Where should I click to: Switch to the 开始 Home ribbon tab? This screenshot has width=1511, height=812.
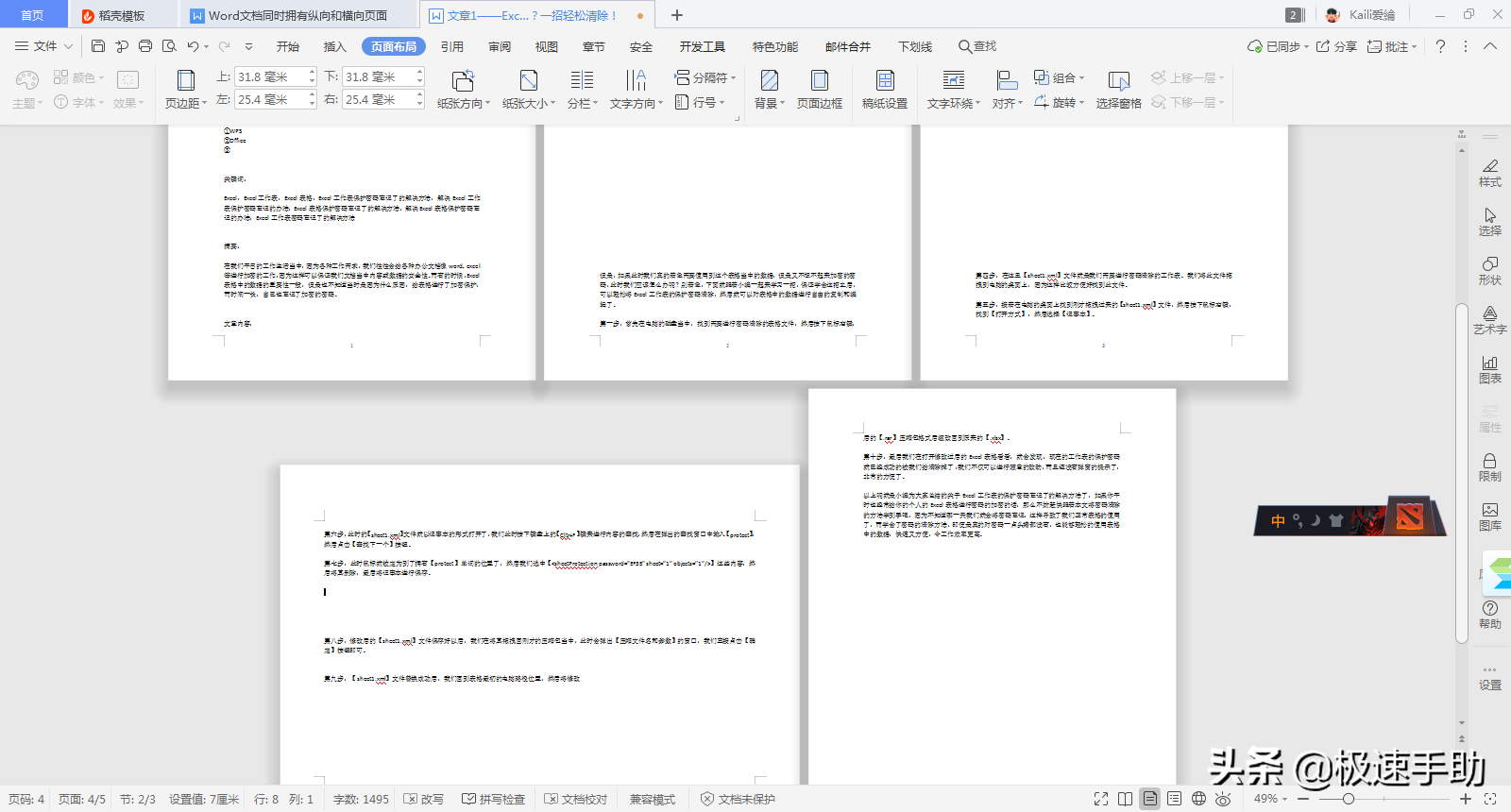click(x=287, y=46)
